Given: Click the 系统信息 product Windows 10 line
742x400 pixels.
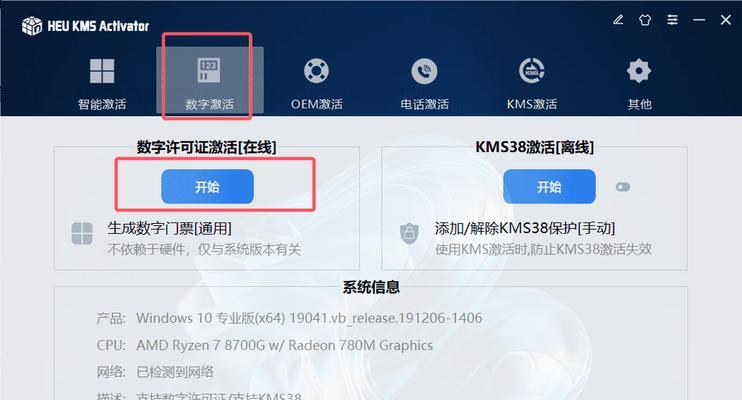Looking at the screenshot, I should point(289,318).
